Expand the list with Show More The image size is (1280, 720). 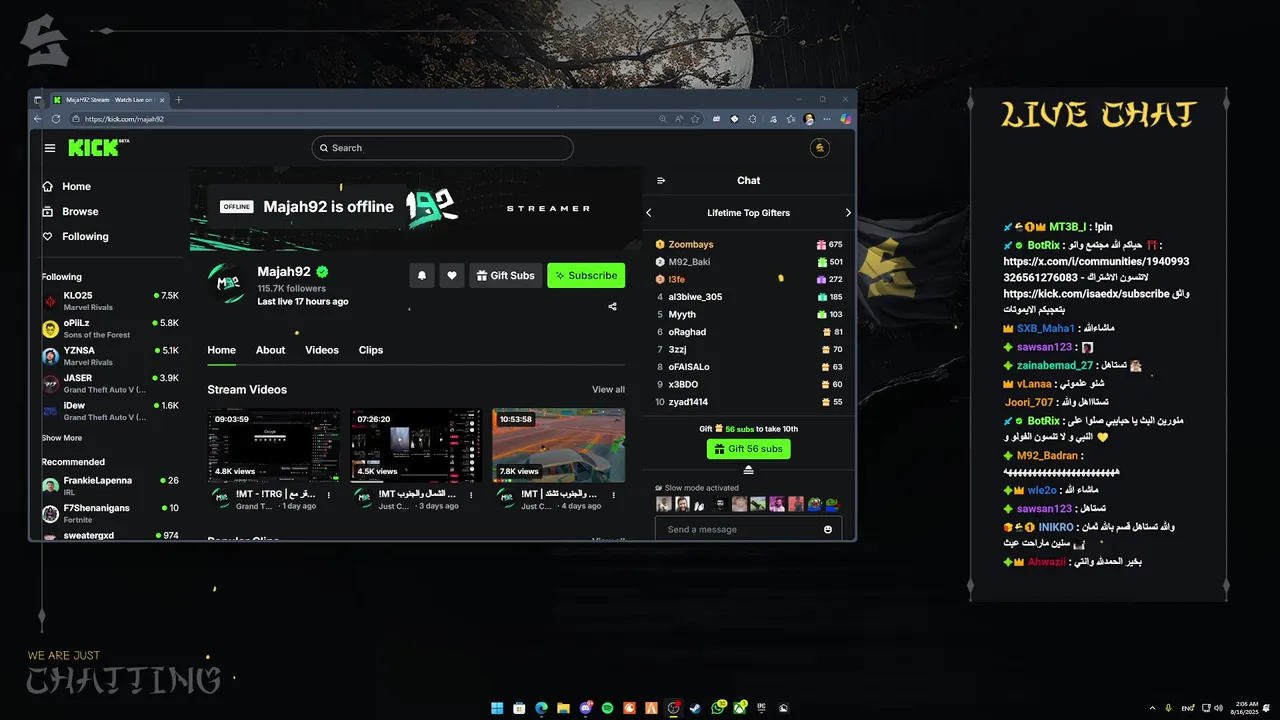click(62, 438)
